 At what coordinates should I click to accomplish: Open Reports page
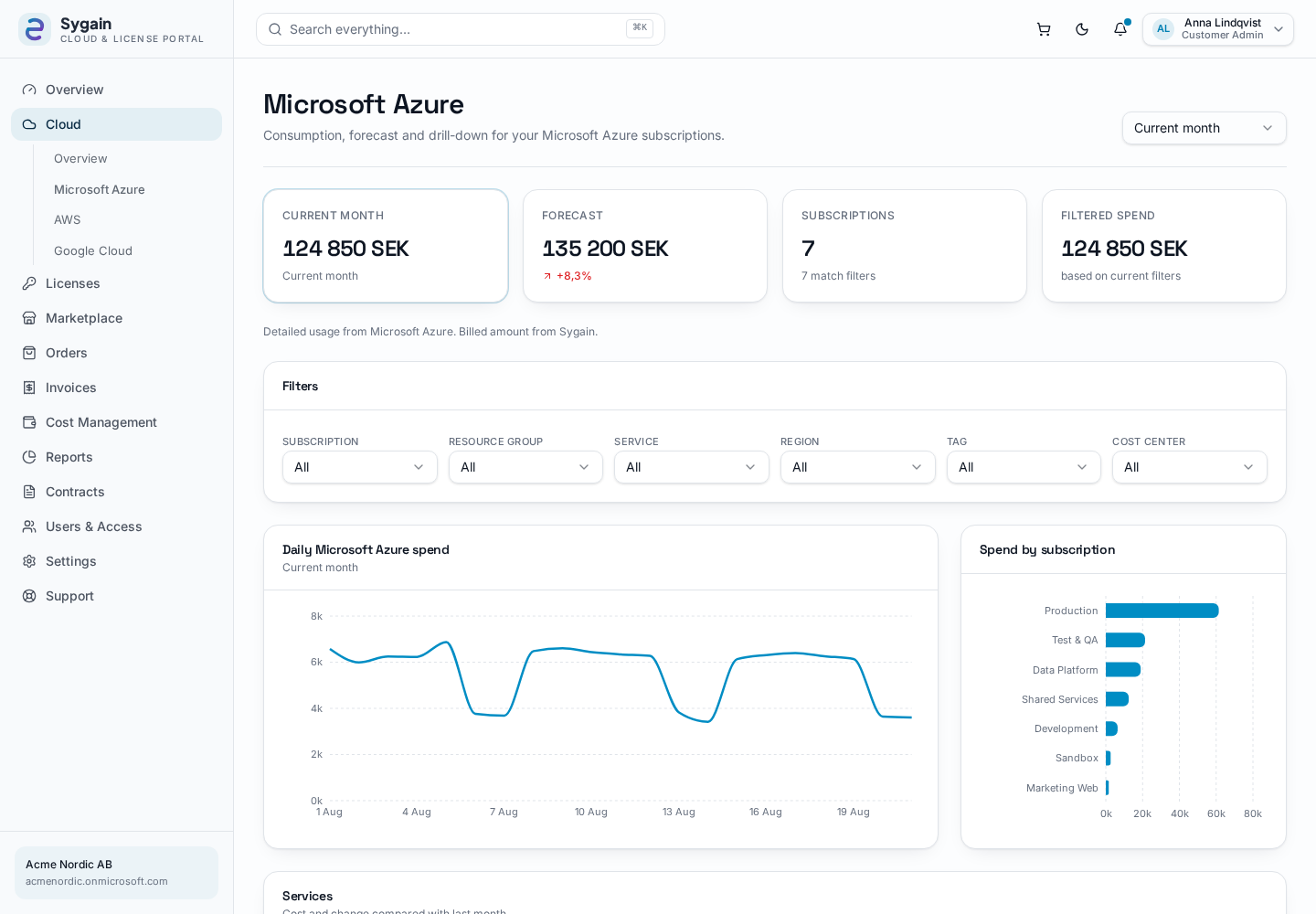[116, 457]
